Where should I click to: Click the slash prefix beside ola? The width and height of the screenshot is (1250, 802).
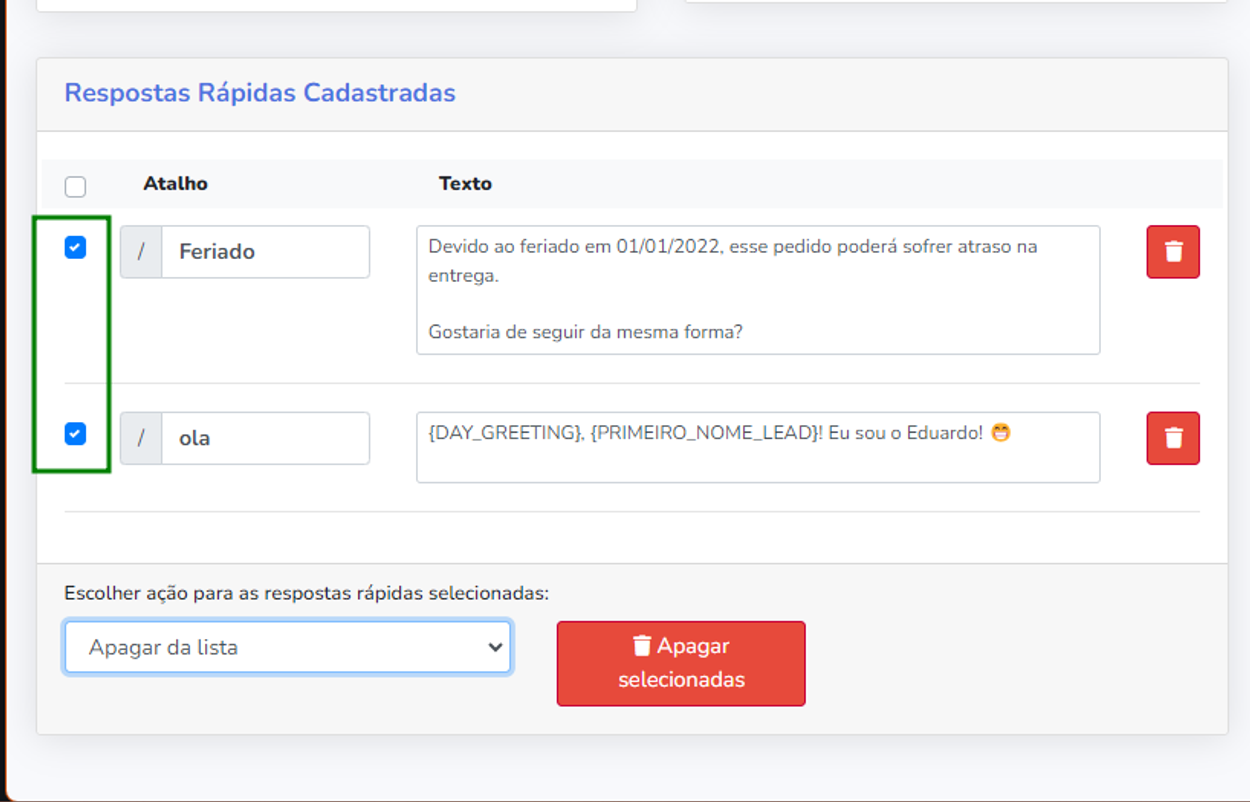[x=141, y=438]
